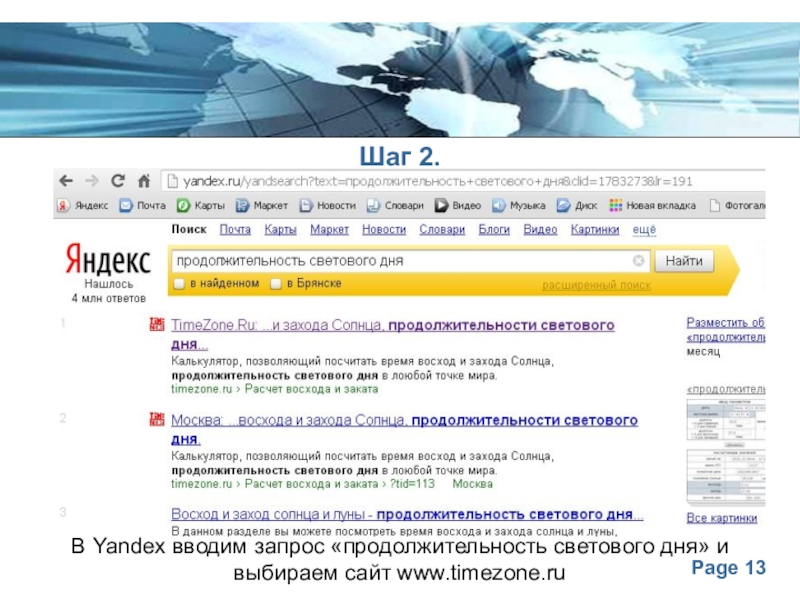Tick the 'в Брянске' checkbox
Screen dimensions: 800x600
[x=276, y=284]
